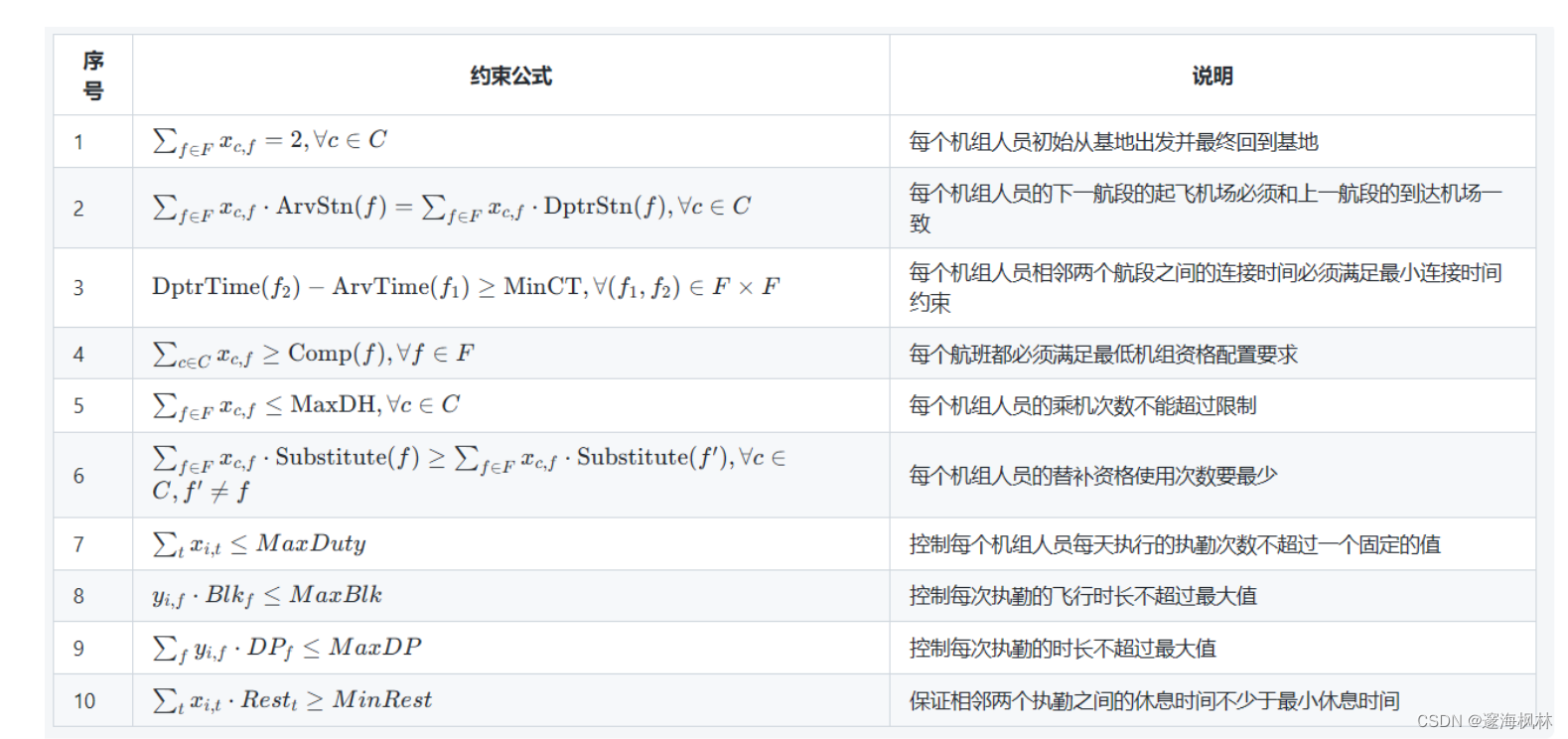Click the DptrTime minus ArvTime MinCT formula
The height and width of the screenshot is (739, 1568).
(466, 287)
